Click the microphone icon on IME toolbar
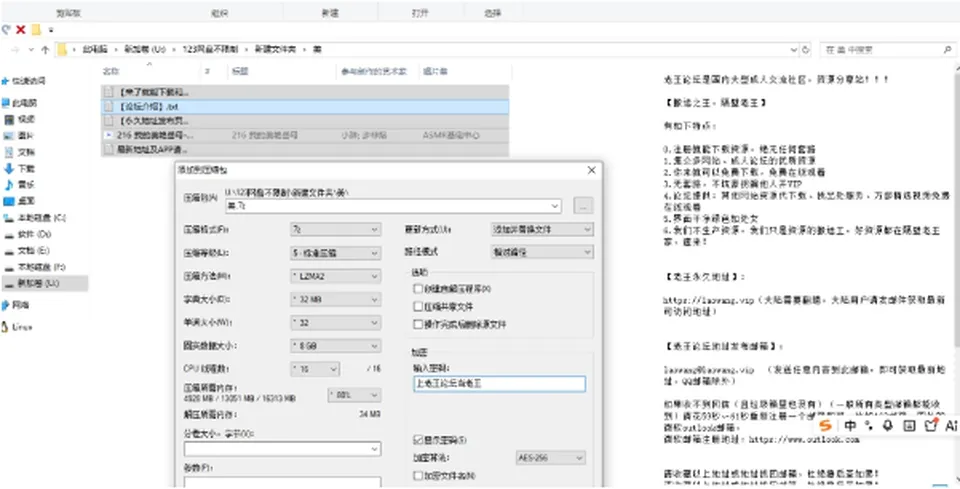 (887, 425)
